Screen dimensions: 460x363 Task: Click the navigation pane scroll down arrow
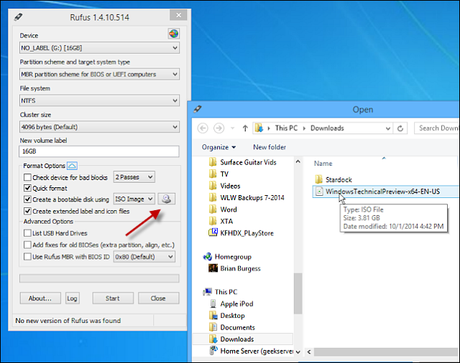pos(298,352)
